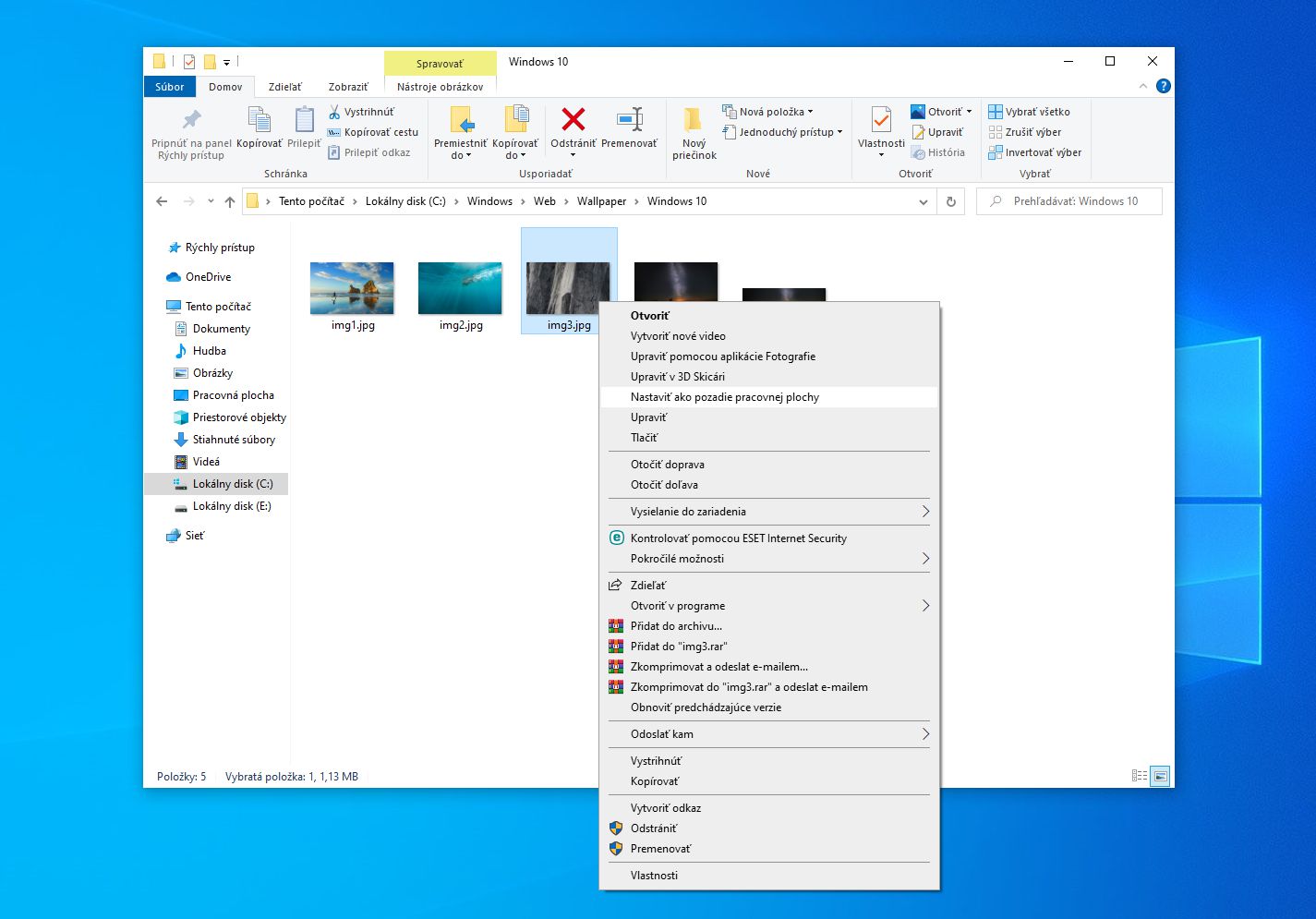Choose Otočiť doľava

pyautogui.click(x=768, y=485)
